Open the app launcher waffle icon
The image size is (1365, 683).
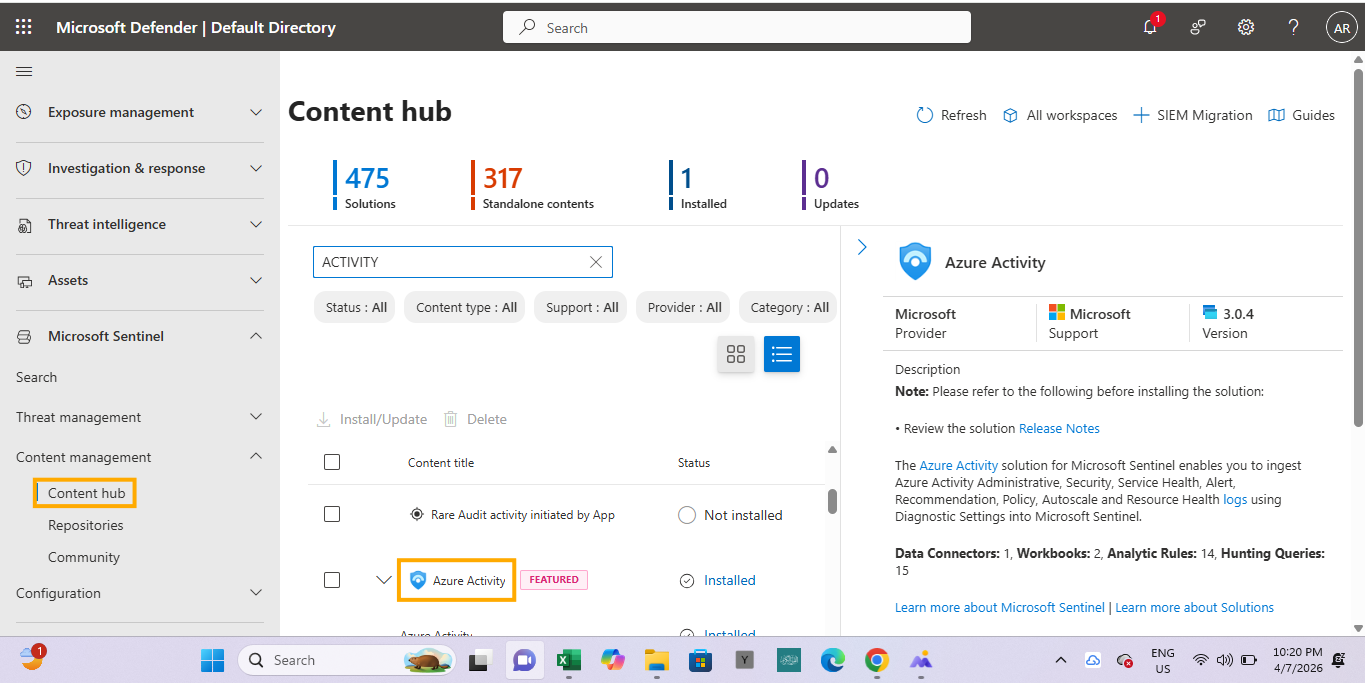(24, 28)
